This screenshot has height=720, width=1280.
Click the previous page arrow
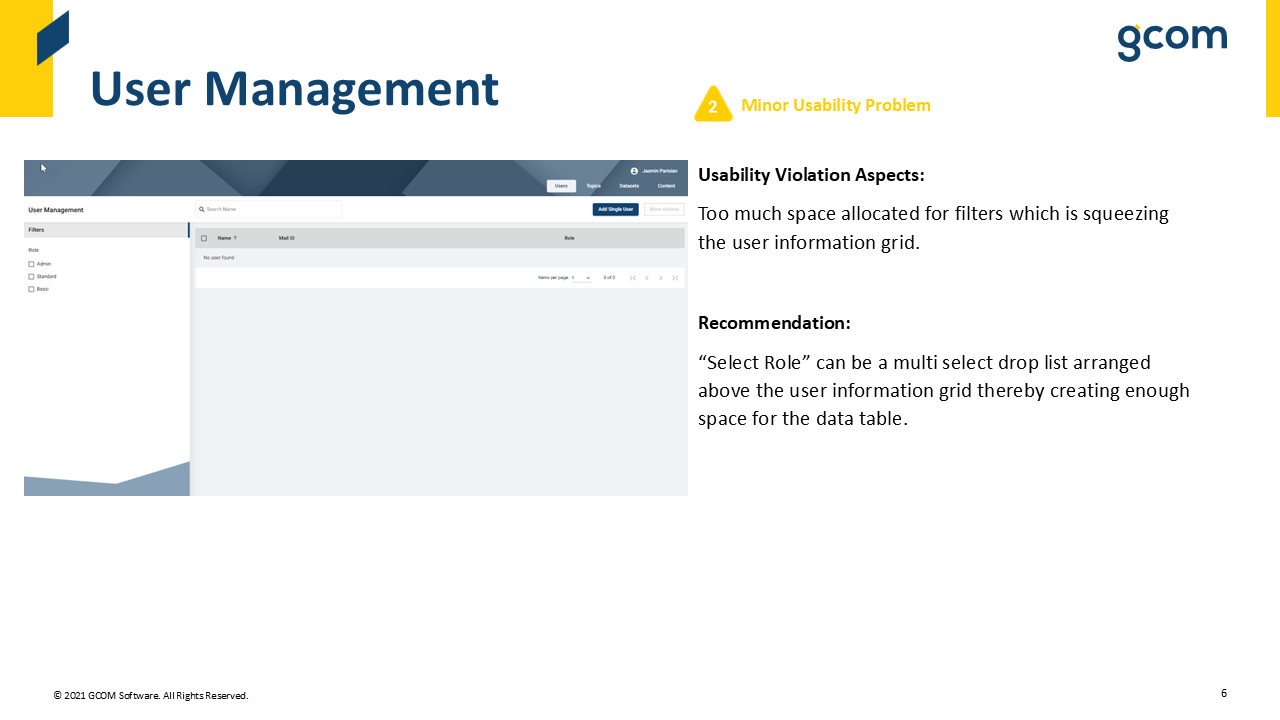(647, 278)
